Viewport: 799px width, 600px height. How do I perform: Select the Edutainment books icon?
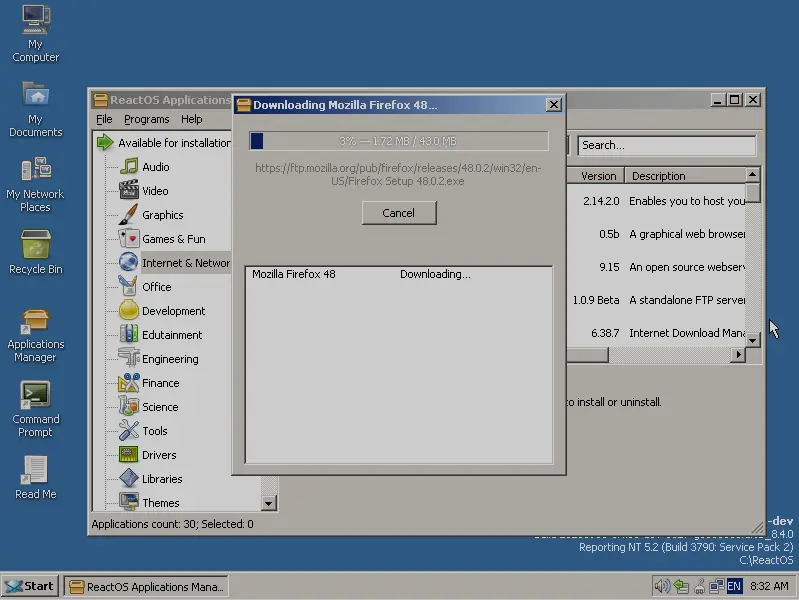point(128,334)
